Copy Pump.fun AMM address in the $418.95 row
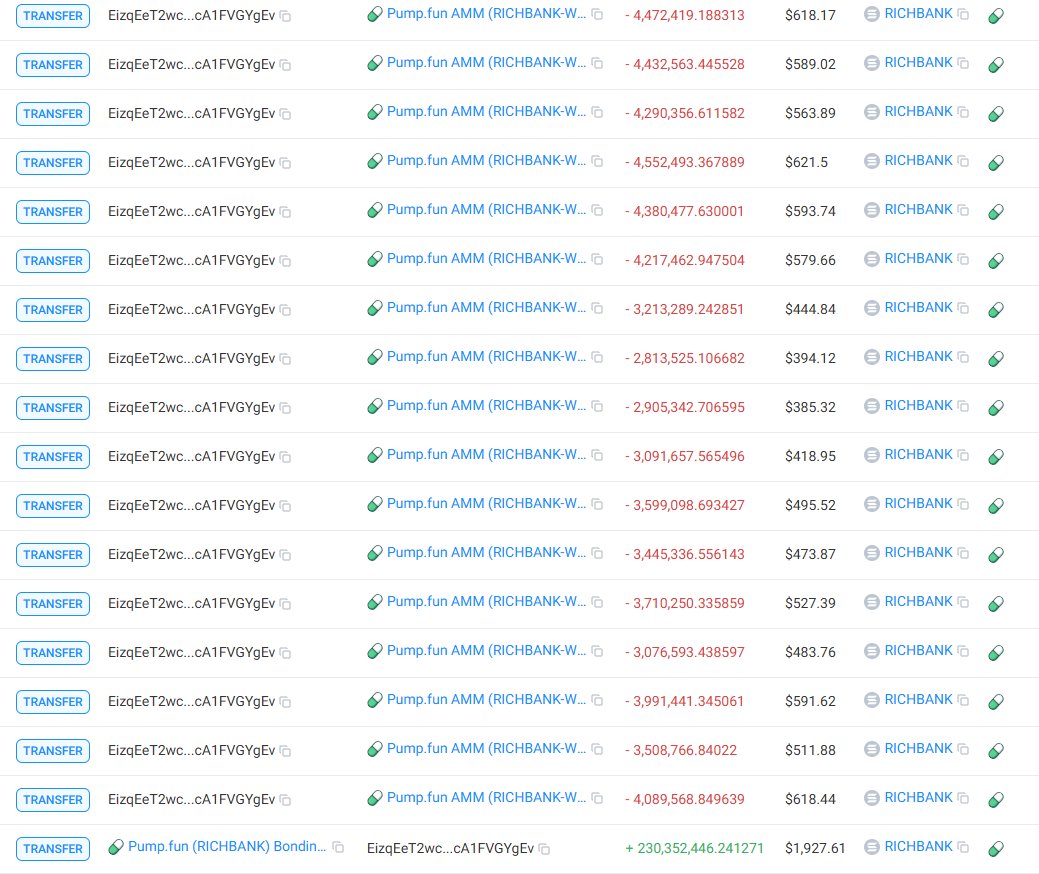Screen dimensions: 1039x874 click(x=597, y=456)
